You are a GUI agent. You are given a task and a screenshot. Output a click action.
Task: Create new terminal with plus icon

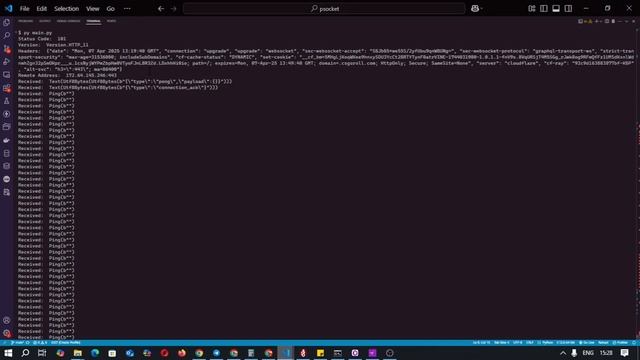596,21
